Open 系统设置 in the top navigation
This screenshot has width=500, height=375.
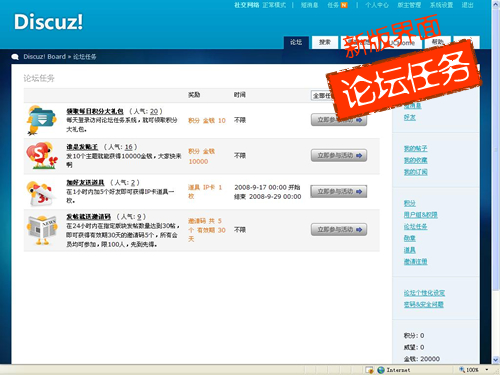441,5
